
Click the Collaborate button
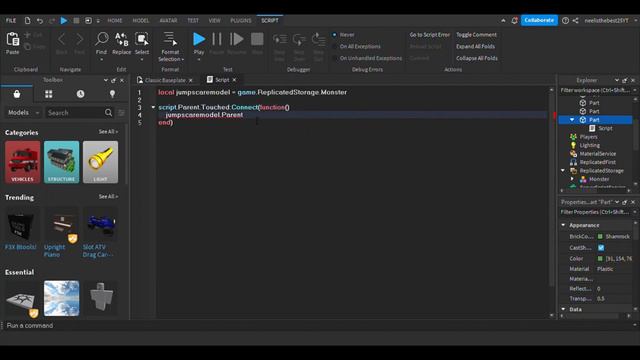point(539,20)
